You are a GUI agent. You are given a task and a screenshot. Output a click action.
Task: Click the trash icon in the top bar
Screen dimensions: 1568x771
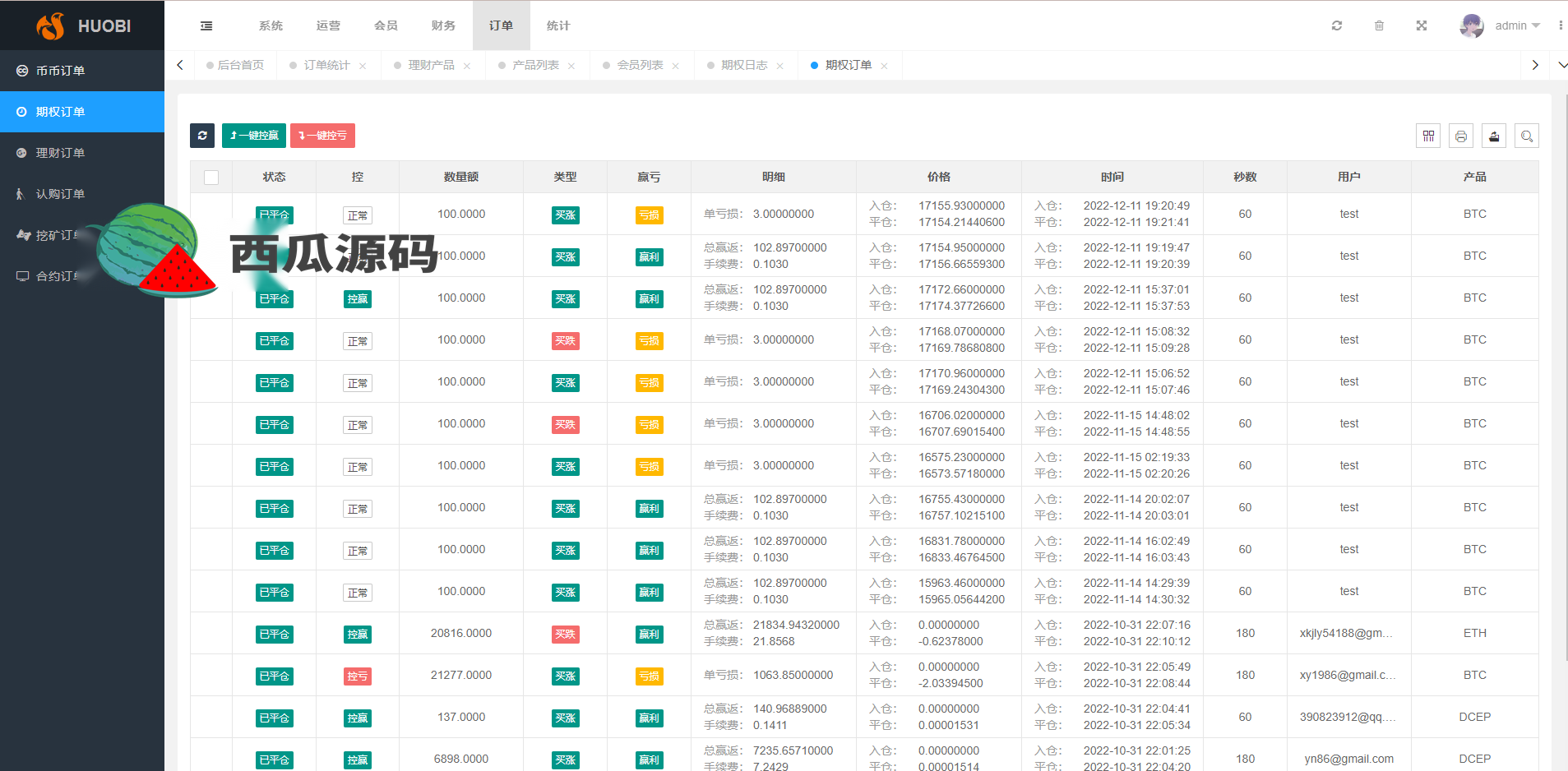pos(1379,25)
